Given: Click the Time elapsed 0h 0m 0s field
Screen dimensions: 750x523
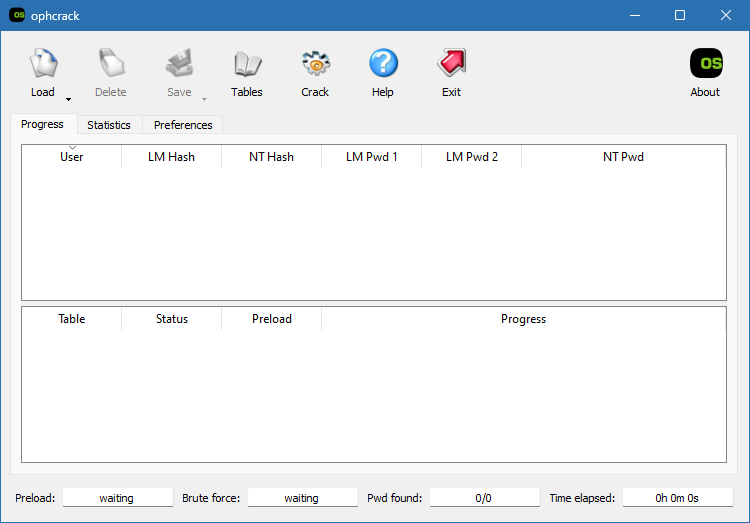Looking at the screenshot, I should tap(677, 498).
